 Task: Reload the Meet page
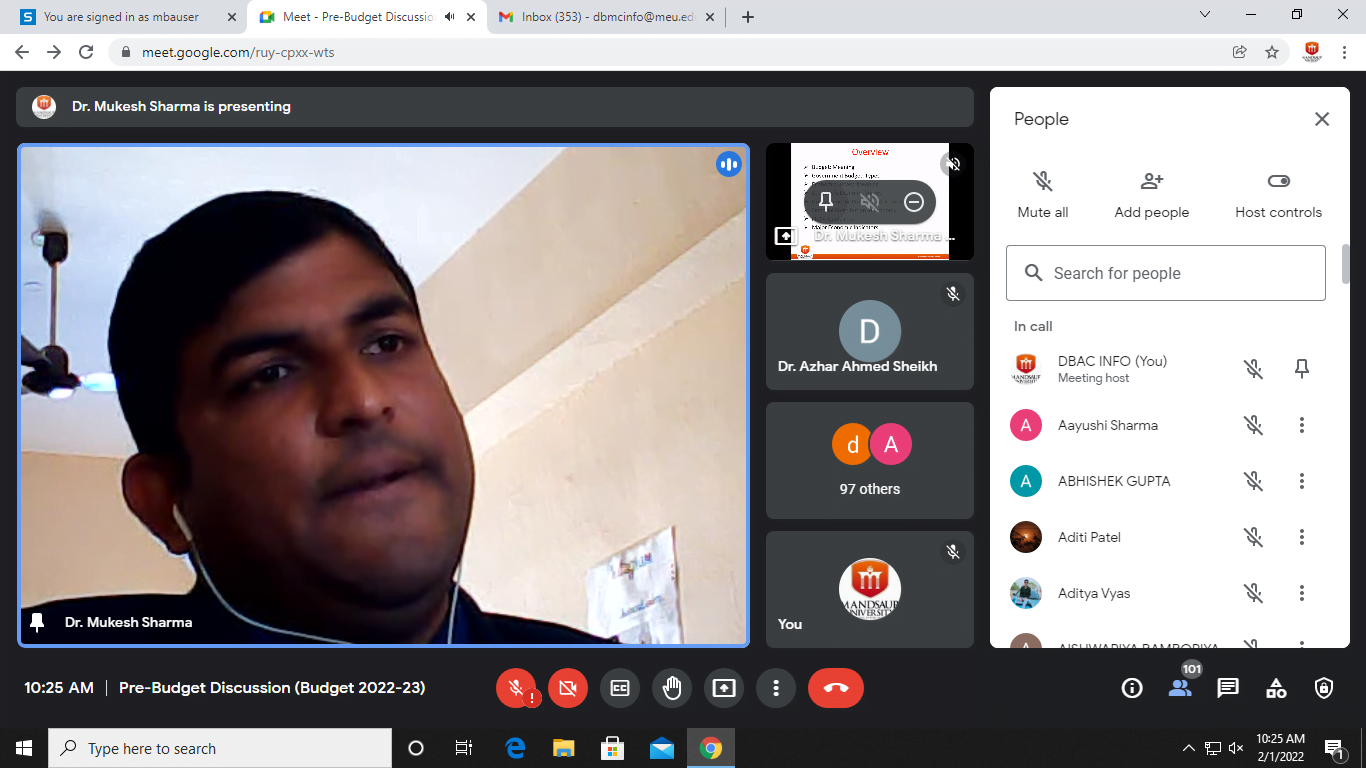pyautogui.click(x=86, y=52)
